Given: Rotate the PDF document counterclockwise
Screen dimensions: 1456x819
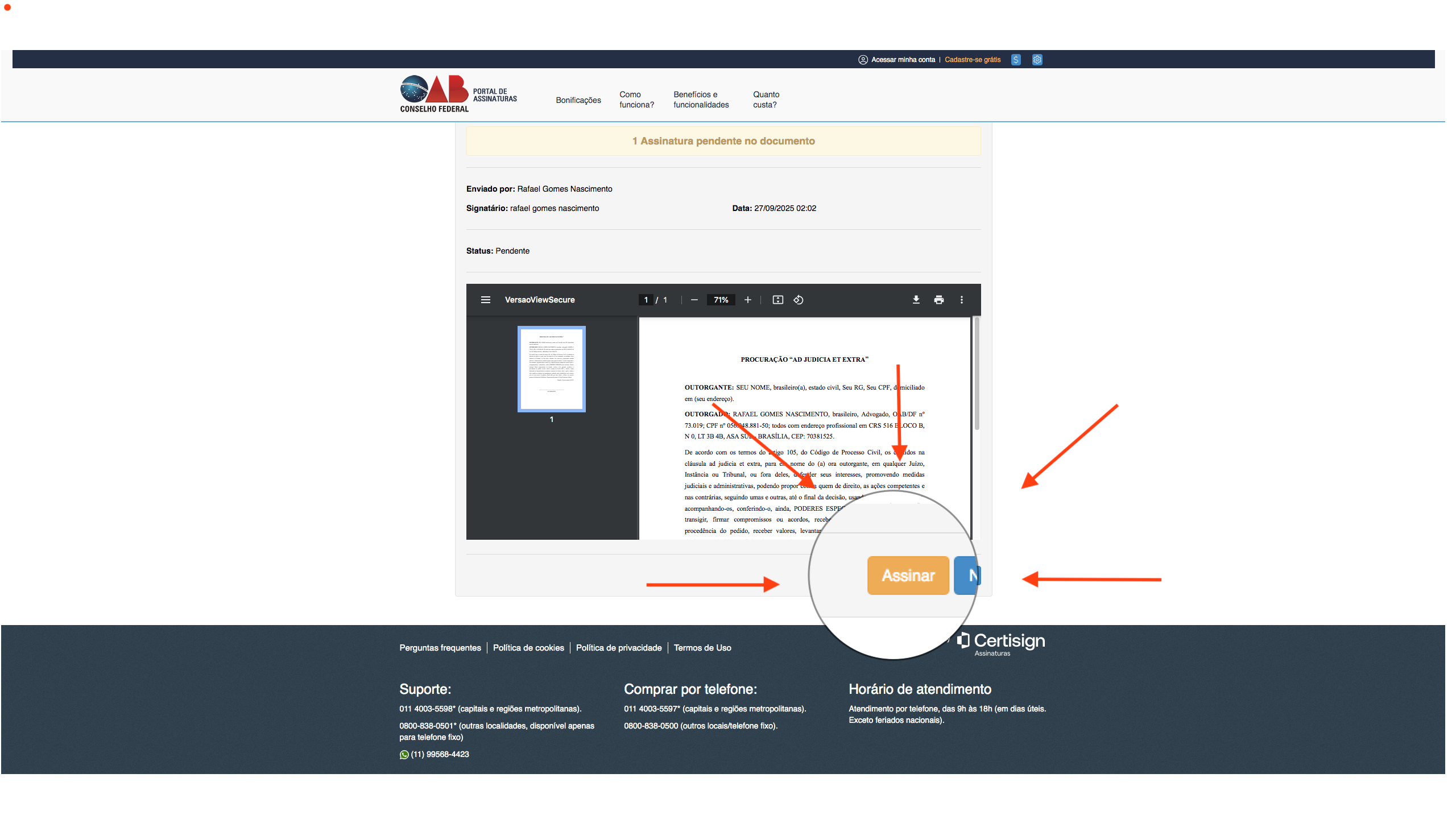Looking at the screenshot, I should 799,300.
